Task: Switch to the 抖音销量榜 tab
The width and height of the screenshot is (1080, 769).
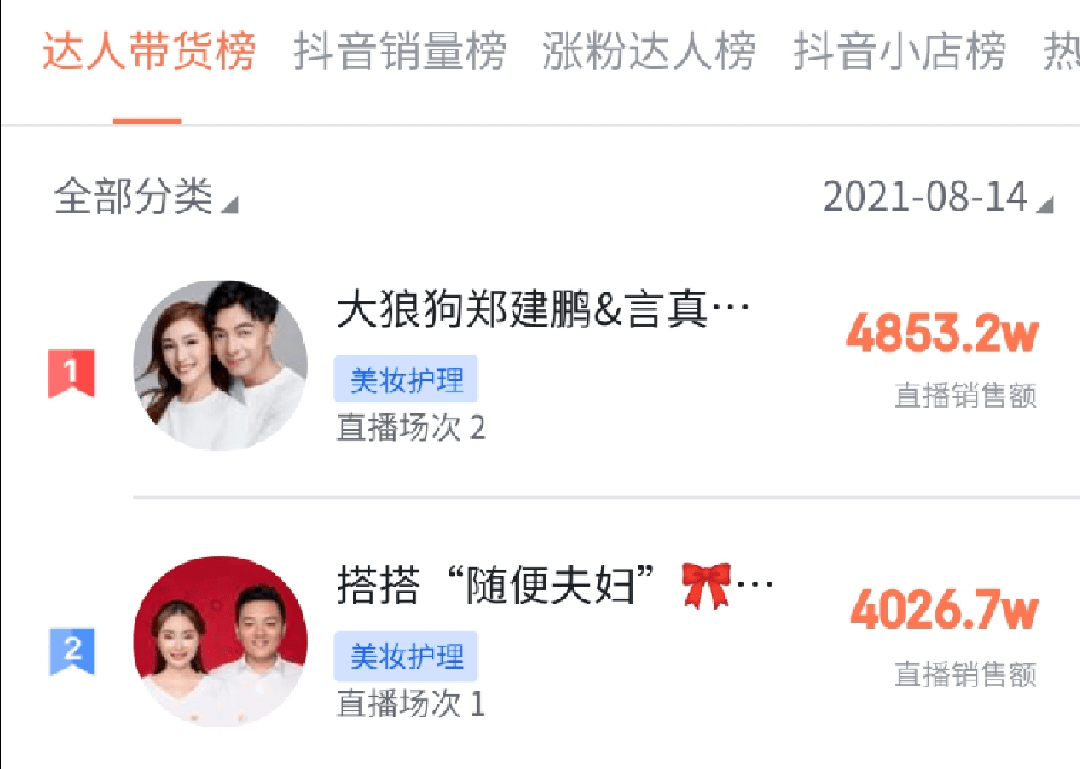Action: coord(400,51)
